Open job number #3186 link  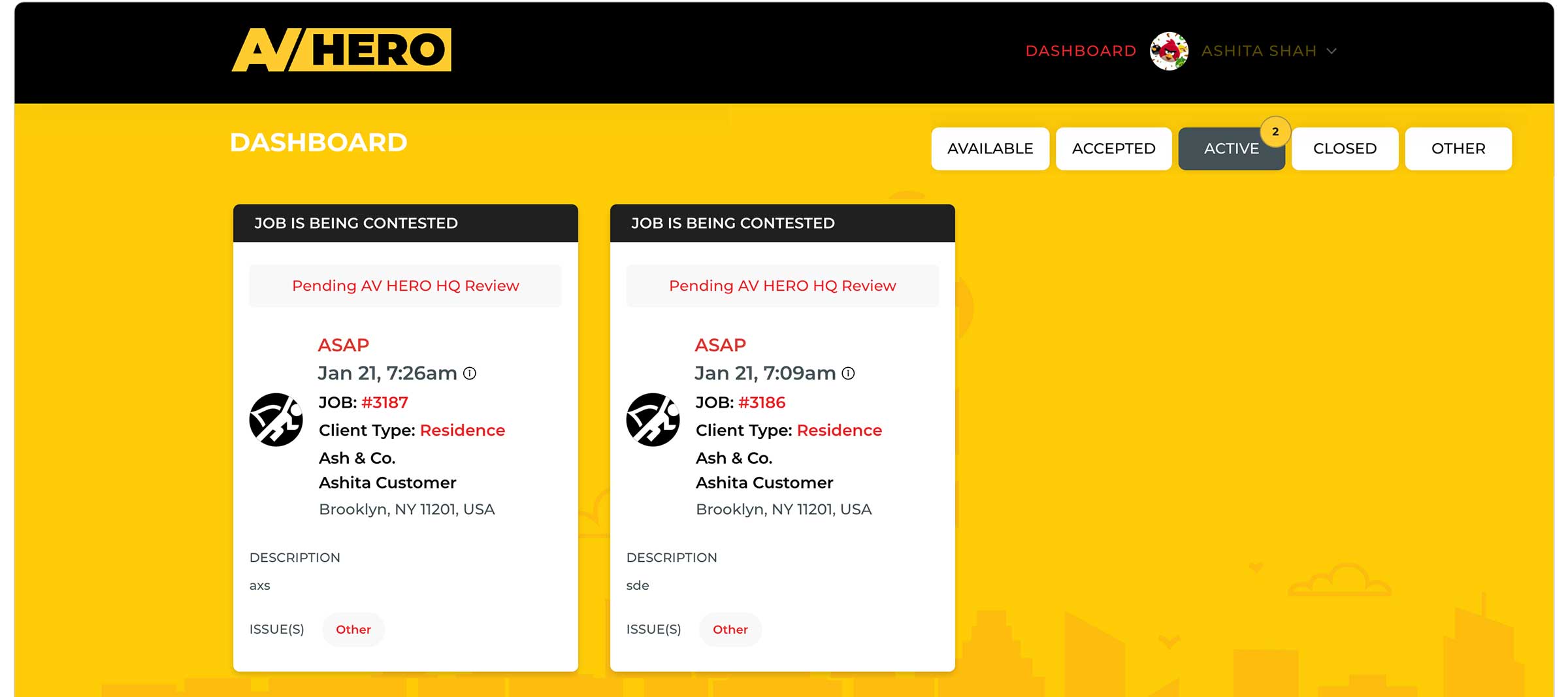click(762, 402)
